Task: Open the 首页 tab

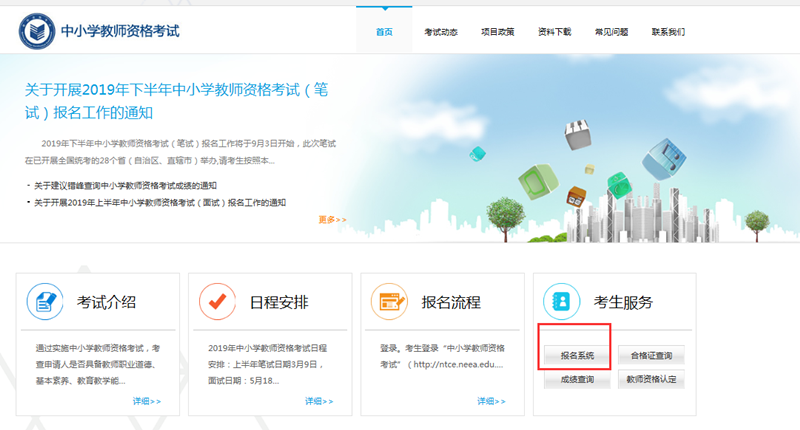Action: [x=385, y=32]
